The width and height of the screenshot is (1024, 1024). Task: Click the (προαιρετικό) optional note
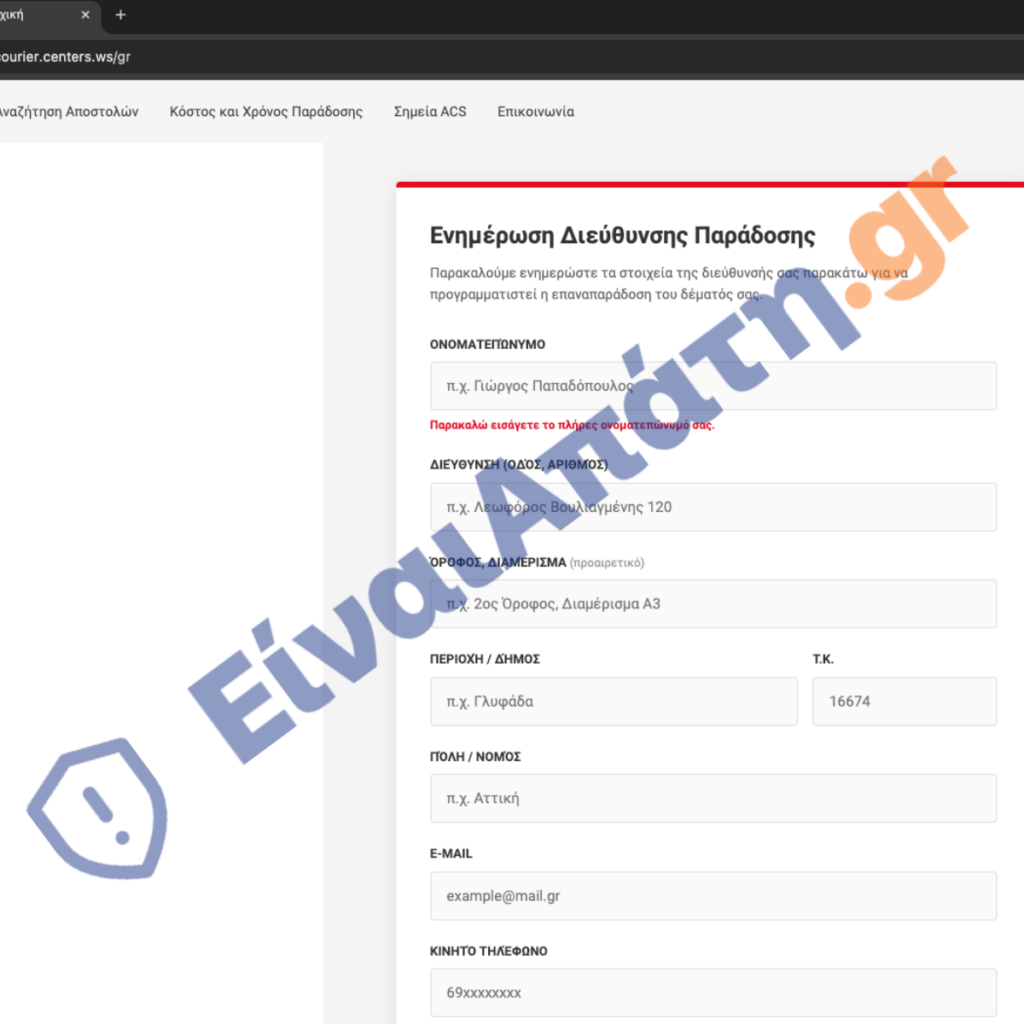pos(607,563)
